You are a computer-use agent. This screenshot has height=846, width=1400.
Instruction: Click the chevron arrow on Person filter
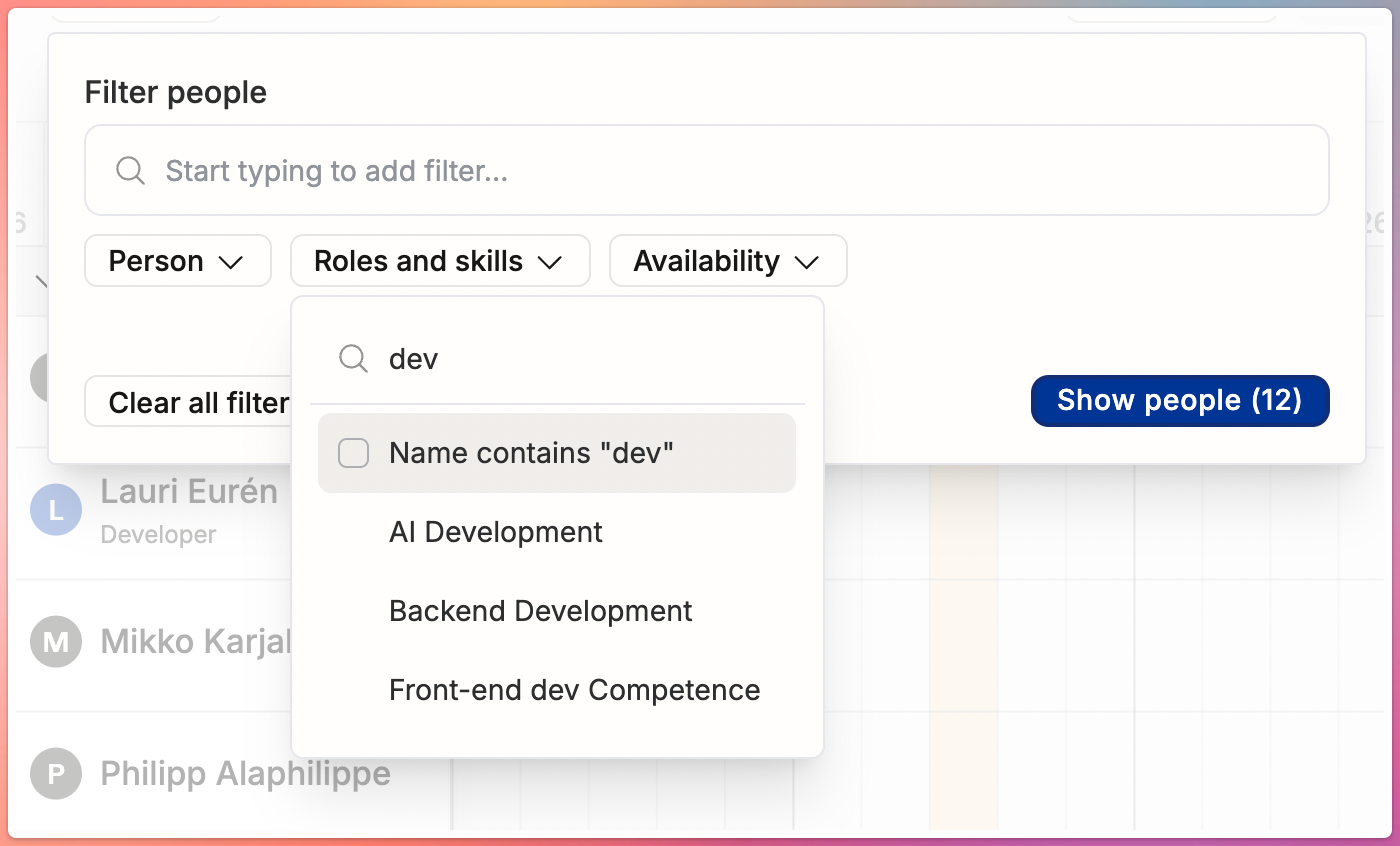tap(231, 262)
